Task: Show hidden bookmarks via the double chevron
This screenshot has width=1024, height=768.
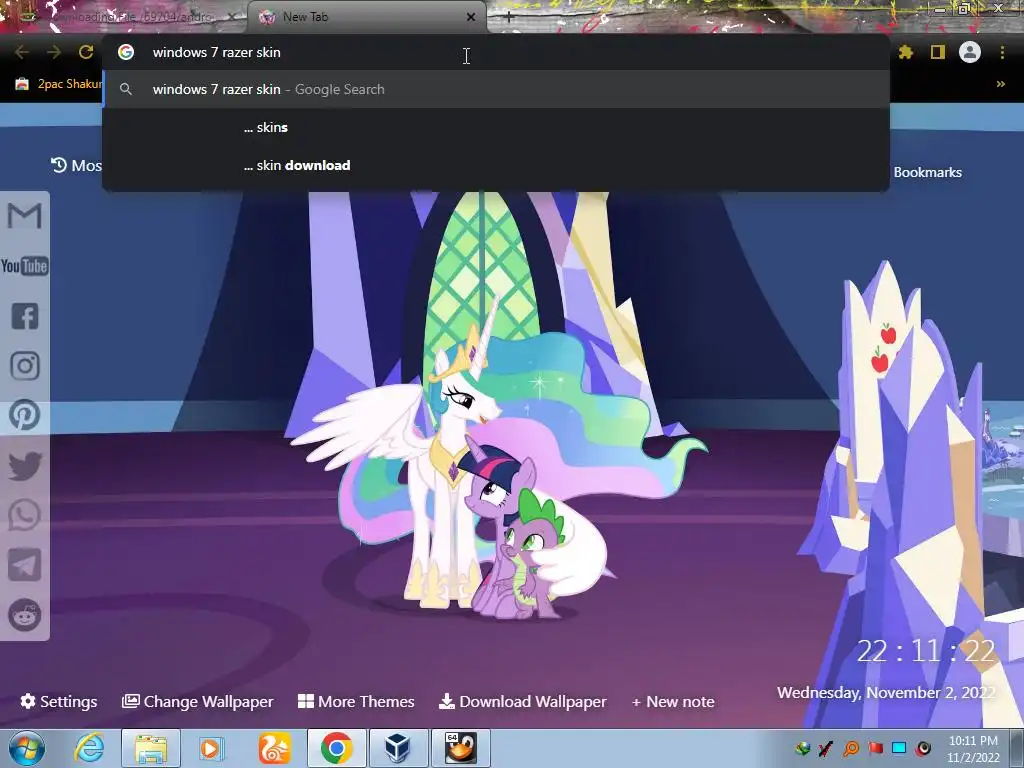Action: tap(1000, 84)
